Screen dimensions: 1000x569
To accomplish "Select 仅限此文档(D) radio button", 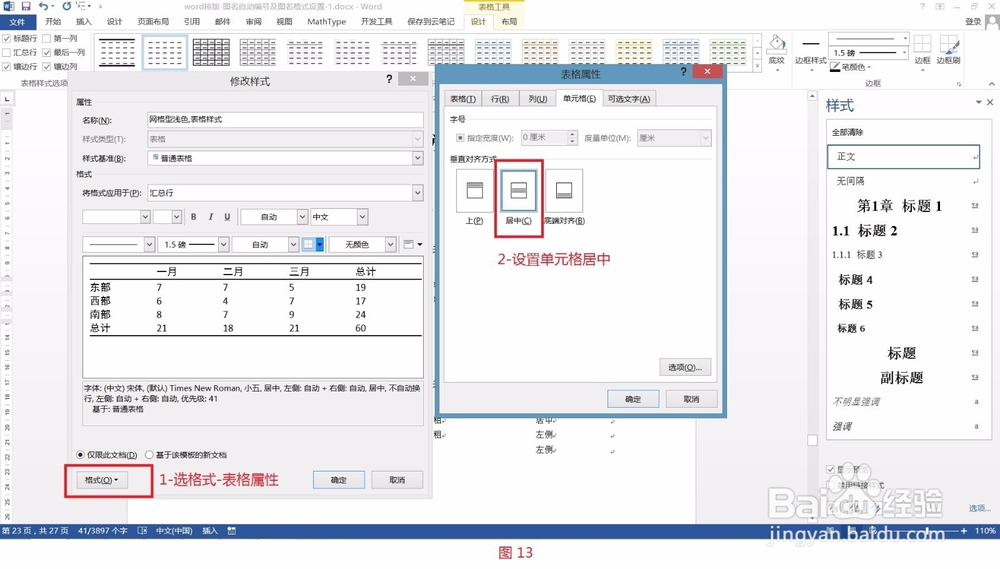I will (80, 455).
